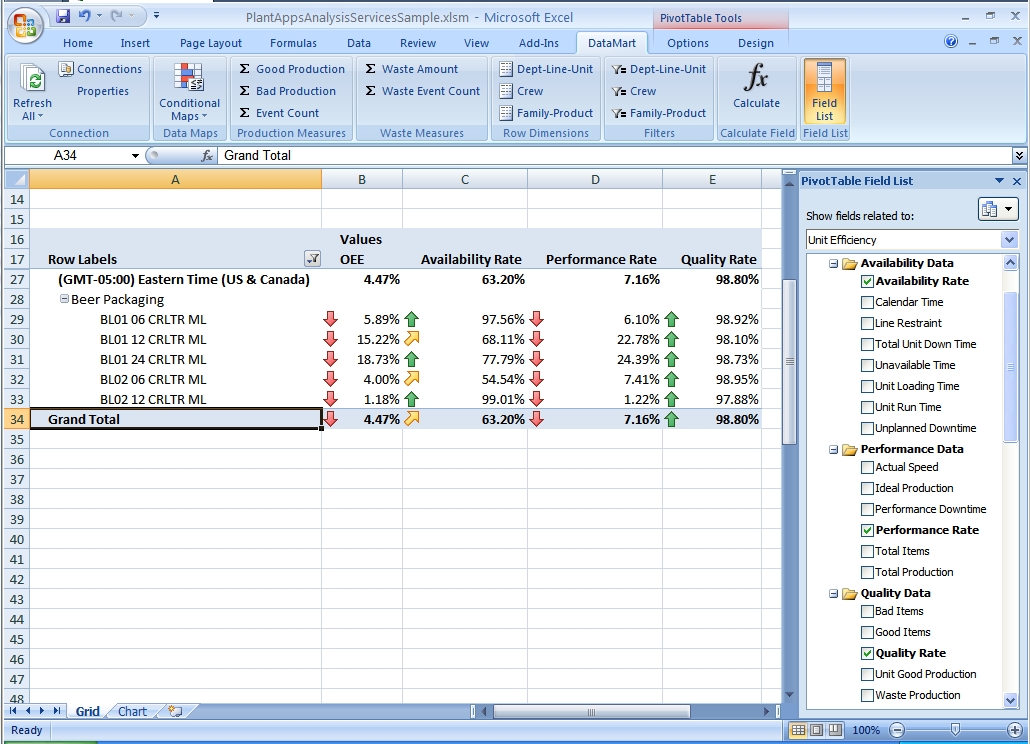
Task: Zoom in with the plus button
Action: coord(1015,730)
